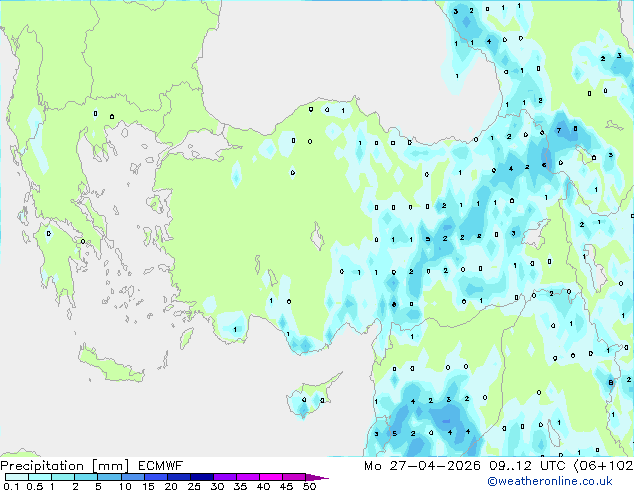Click the '(06+102' forecast run text
The width and height of the screenshot is (634, 490).
604,466
